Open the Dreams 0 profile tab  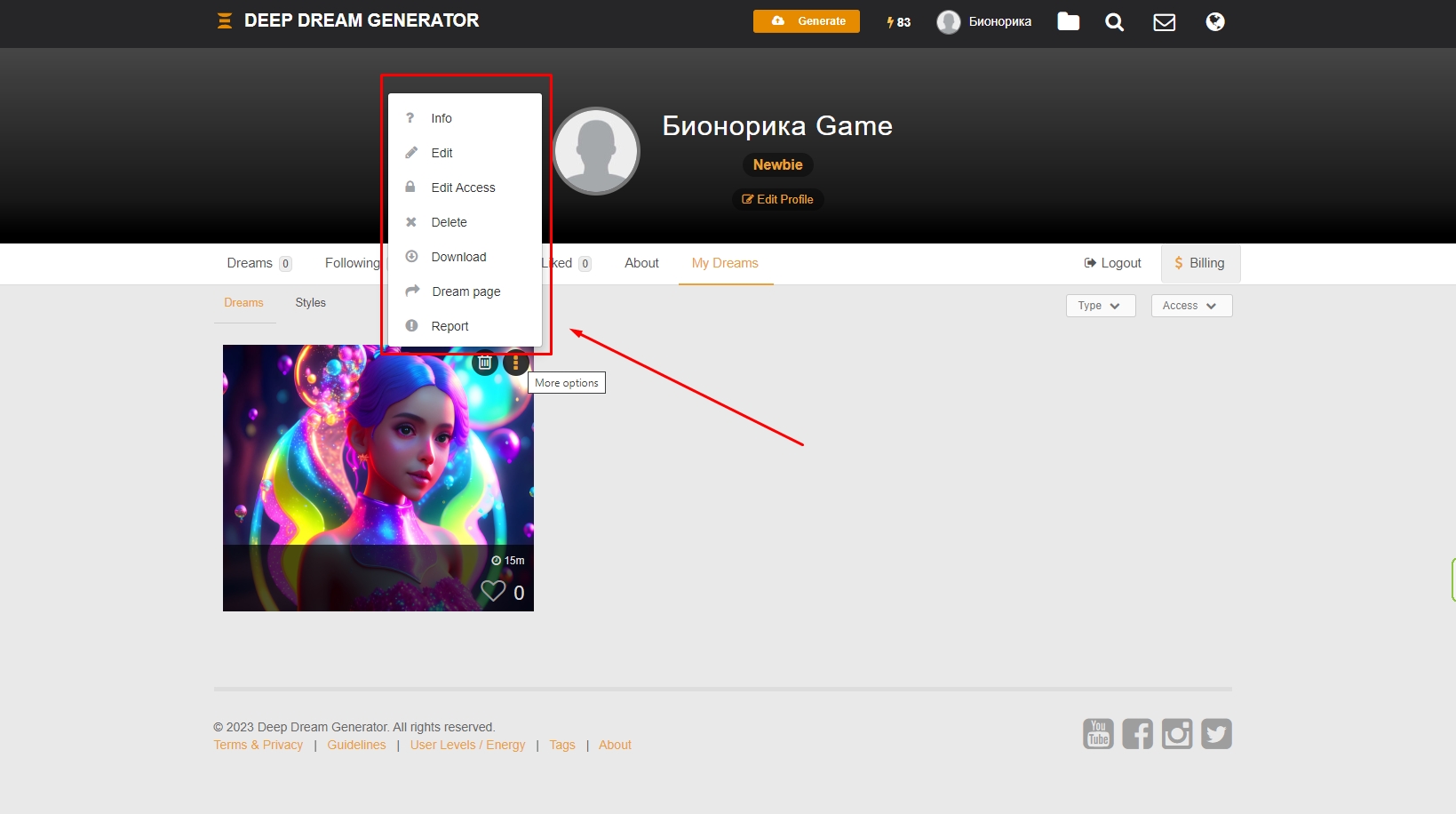(x=259, y=263)
